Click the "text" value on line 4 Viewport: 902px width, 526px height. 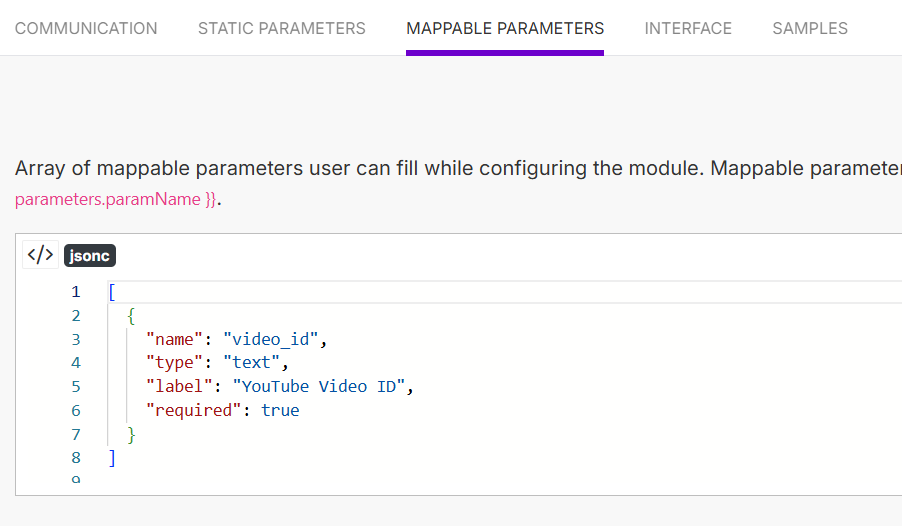251,363
